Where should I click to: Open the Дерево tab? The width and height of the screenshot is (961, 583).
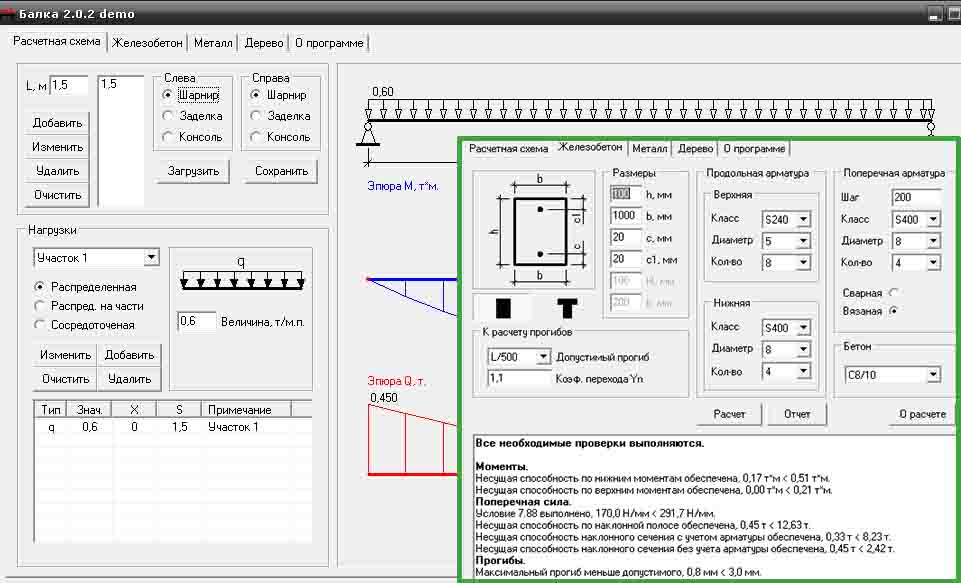(264, 43)
